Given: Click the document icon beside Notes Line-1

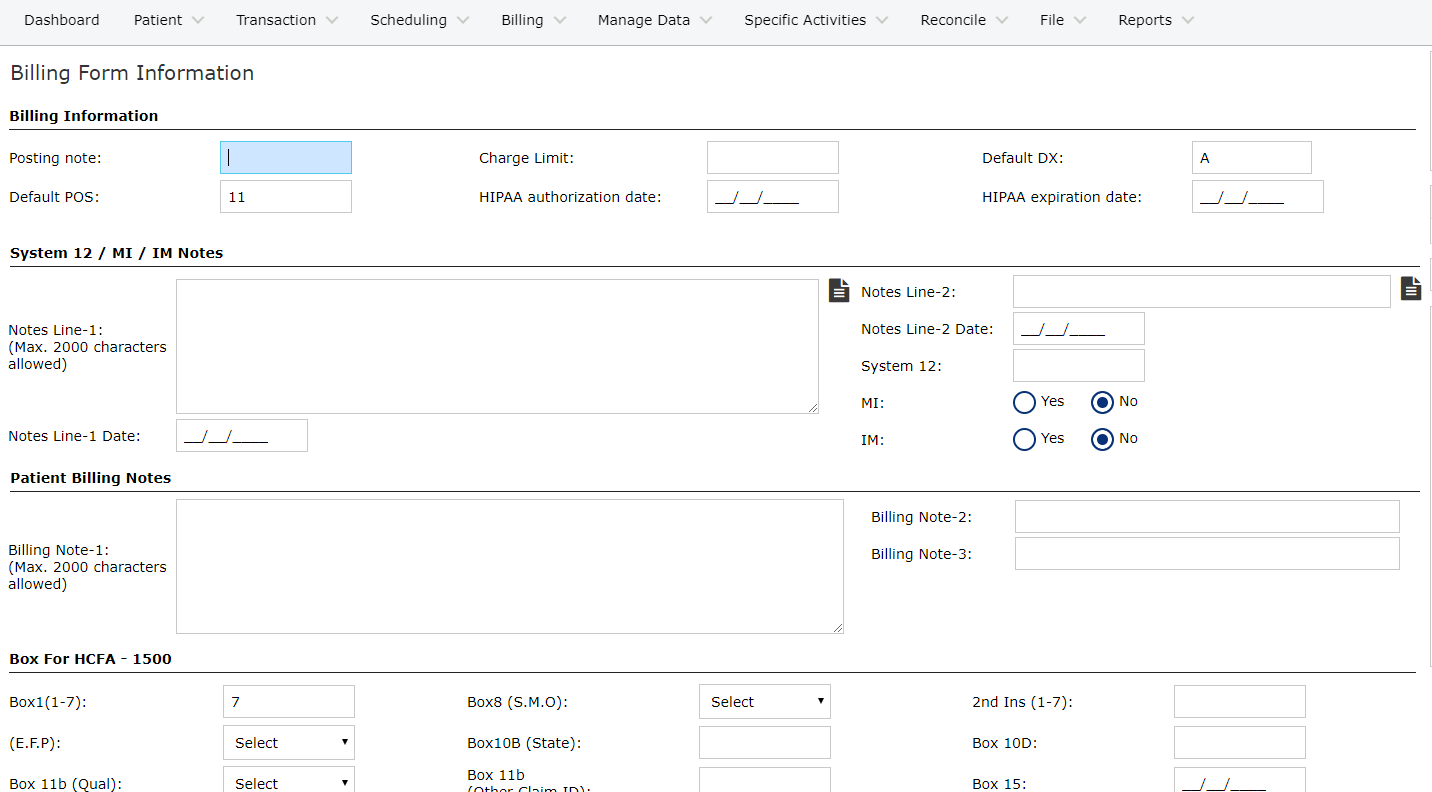Looking at the screenshot, I should coord(839,291).
